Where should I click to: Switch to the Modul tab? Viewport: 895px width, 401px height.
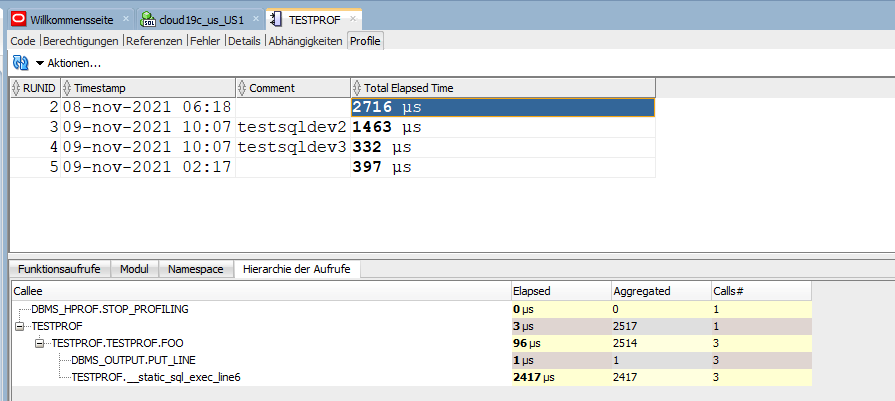134,269
